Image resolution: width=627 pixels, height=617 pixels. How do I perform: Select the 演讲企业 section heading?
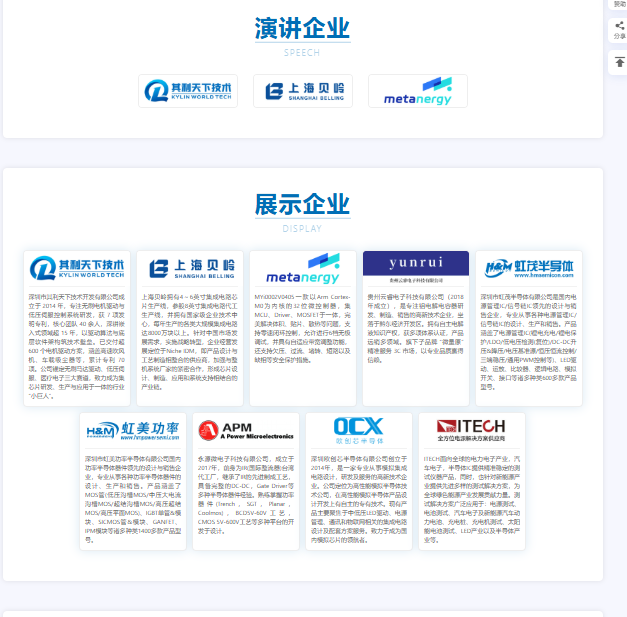click(x=302, y=28)
